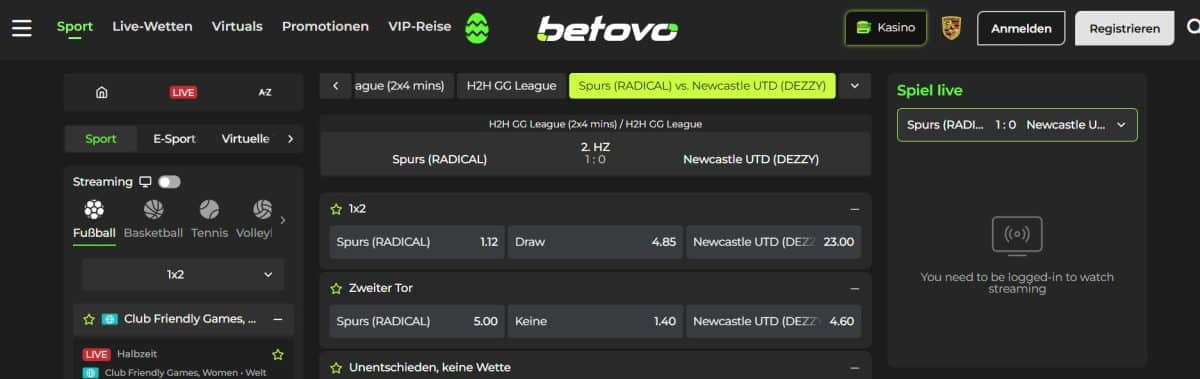Click the search magnifier icon
The image size is (1200, 379).
(1190, 28)
